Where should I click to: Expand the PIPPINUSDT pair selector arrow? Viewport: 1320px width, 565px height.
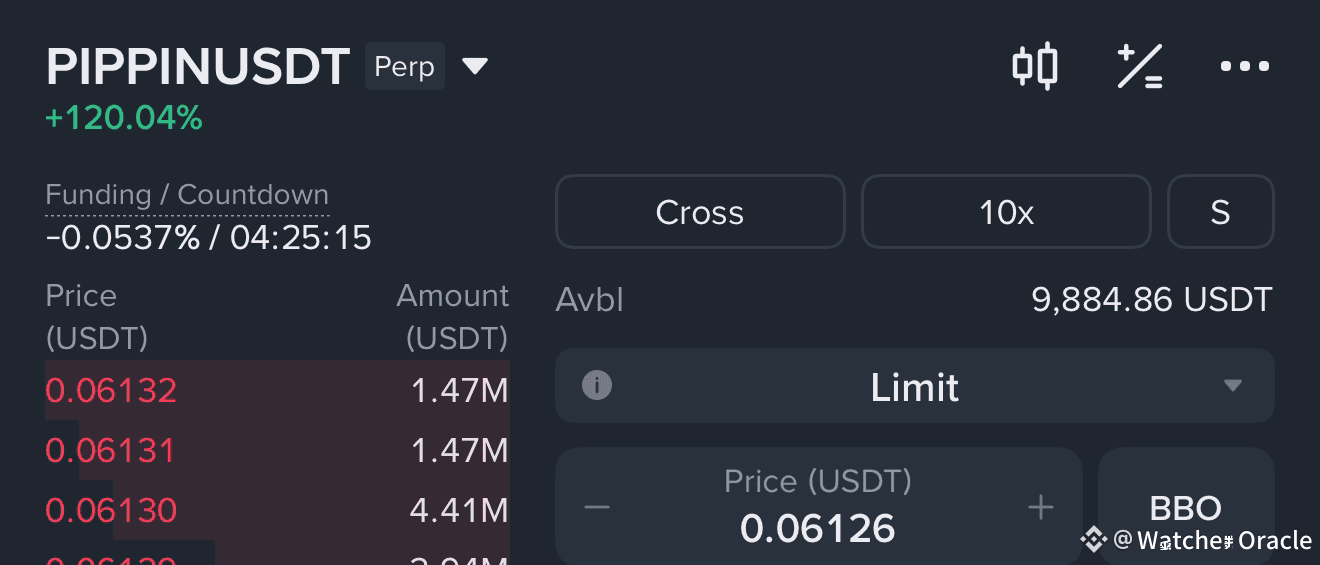point(474,67)
